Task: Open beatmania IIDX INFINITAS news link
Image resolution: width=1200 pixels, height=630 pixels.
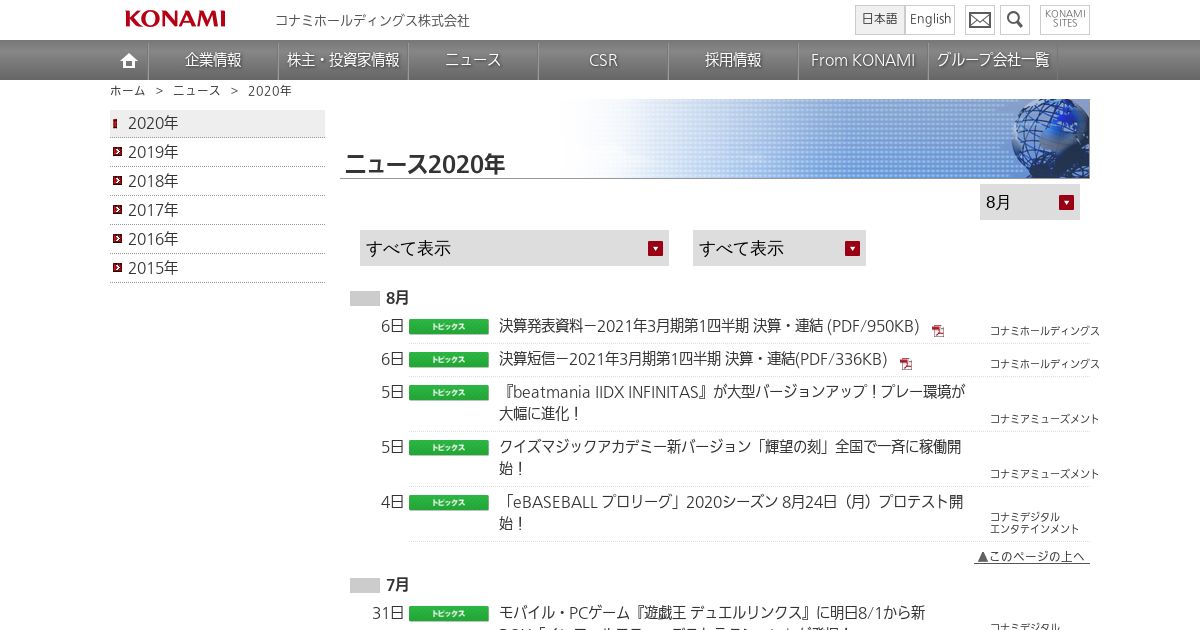Action: pyautogui.click(x=732, y=402)
